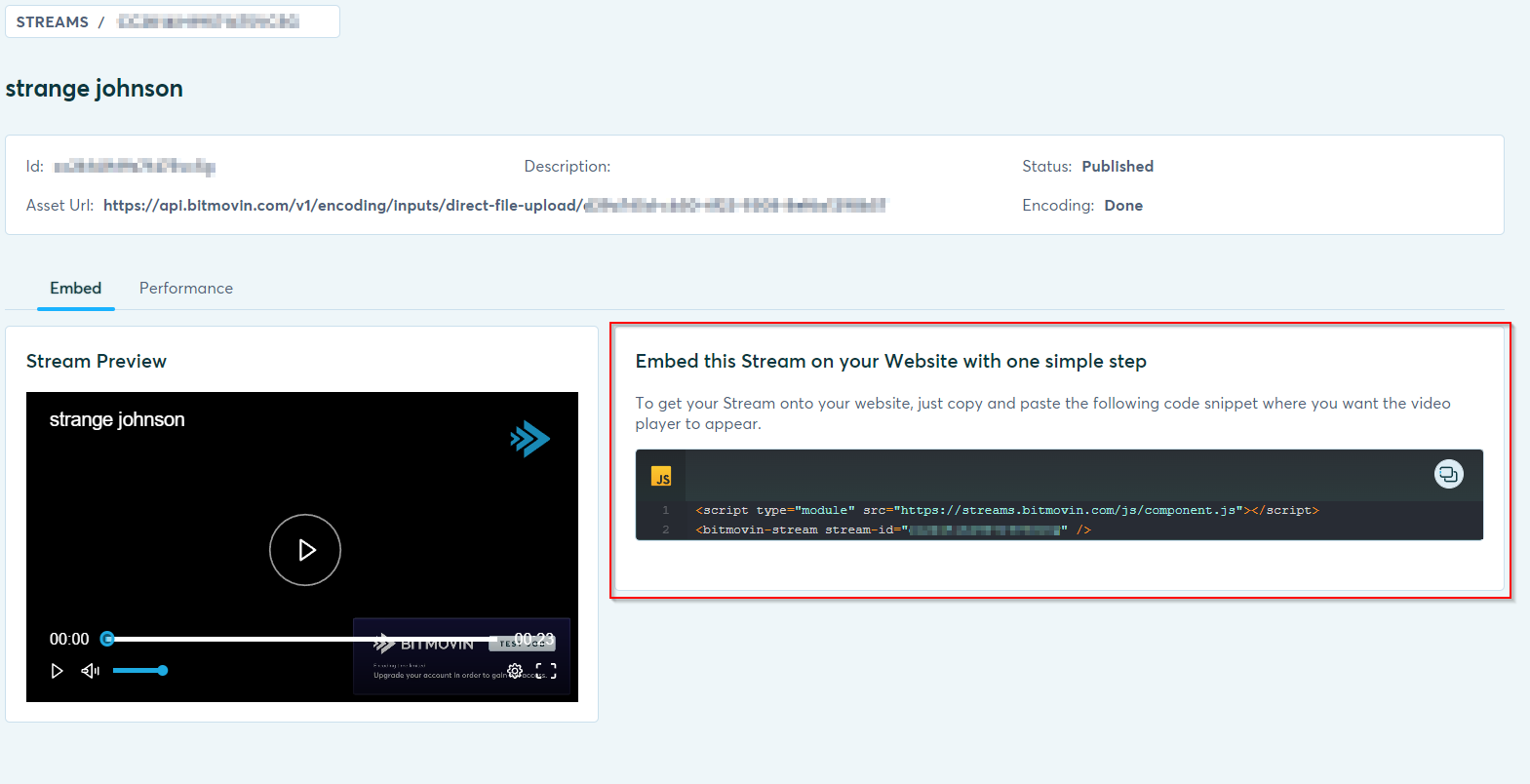Click code line number 2
The width and height of the screenshot is (1530, 784).
[666, 529]
